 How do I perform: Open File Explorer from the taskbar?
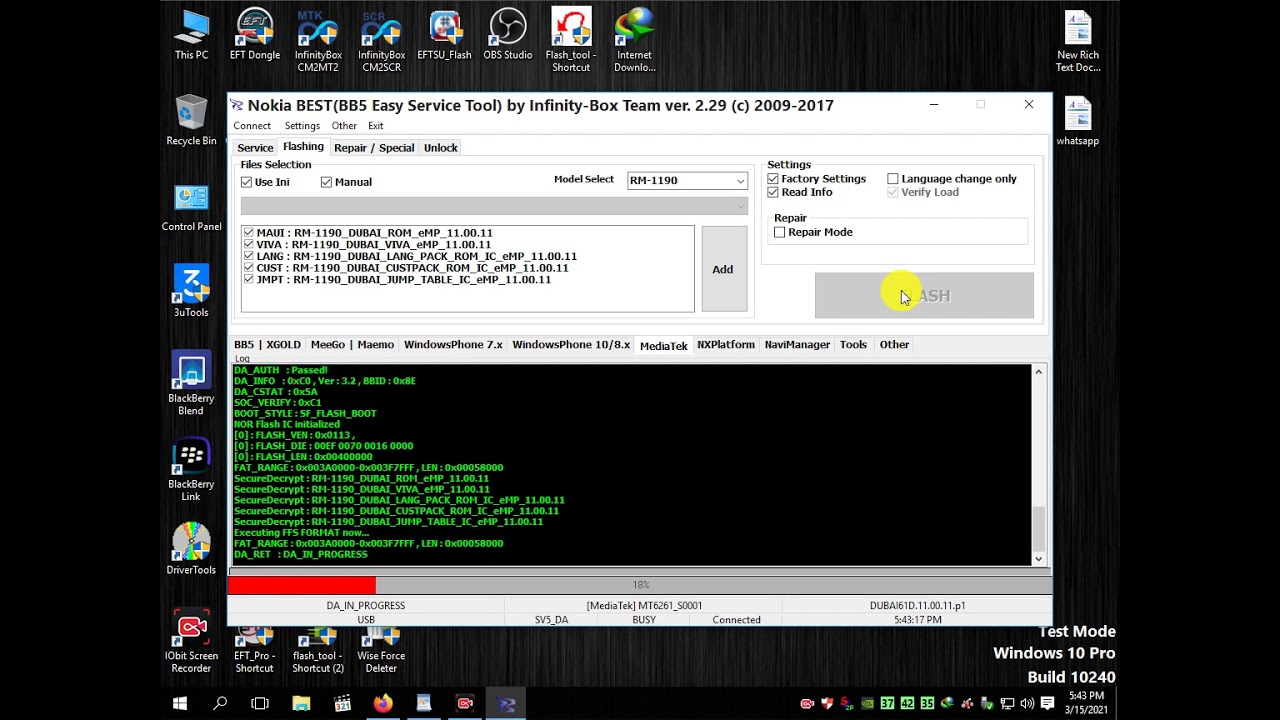pos(301,704)
